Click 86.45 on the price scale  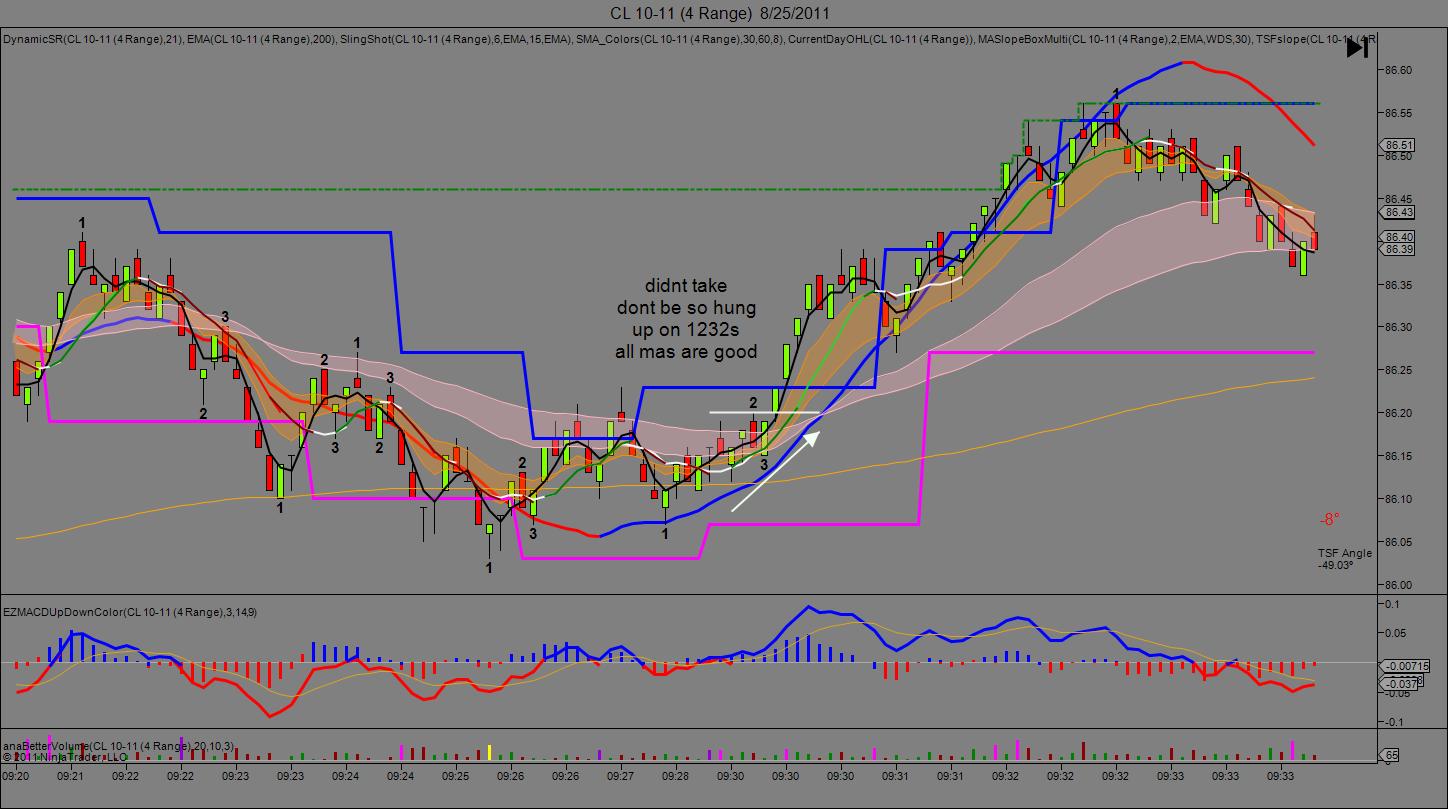pyautogui.click(x=1398, y=199)
